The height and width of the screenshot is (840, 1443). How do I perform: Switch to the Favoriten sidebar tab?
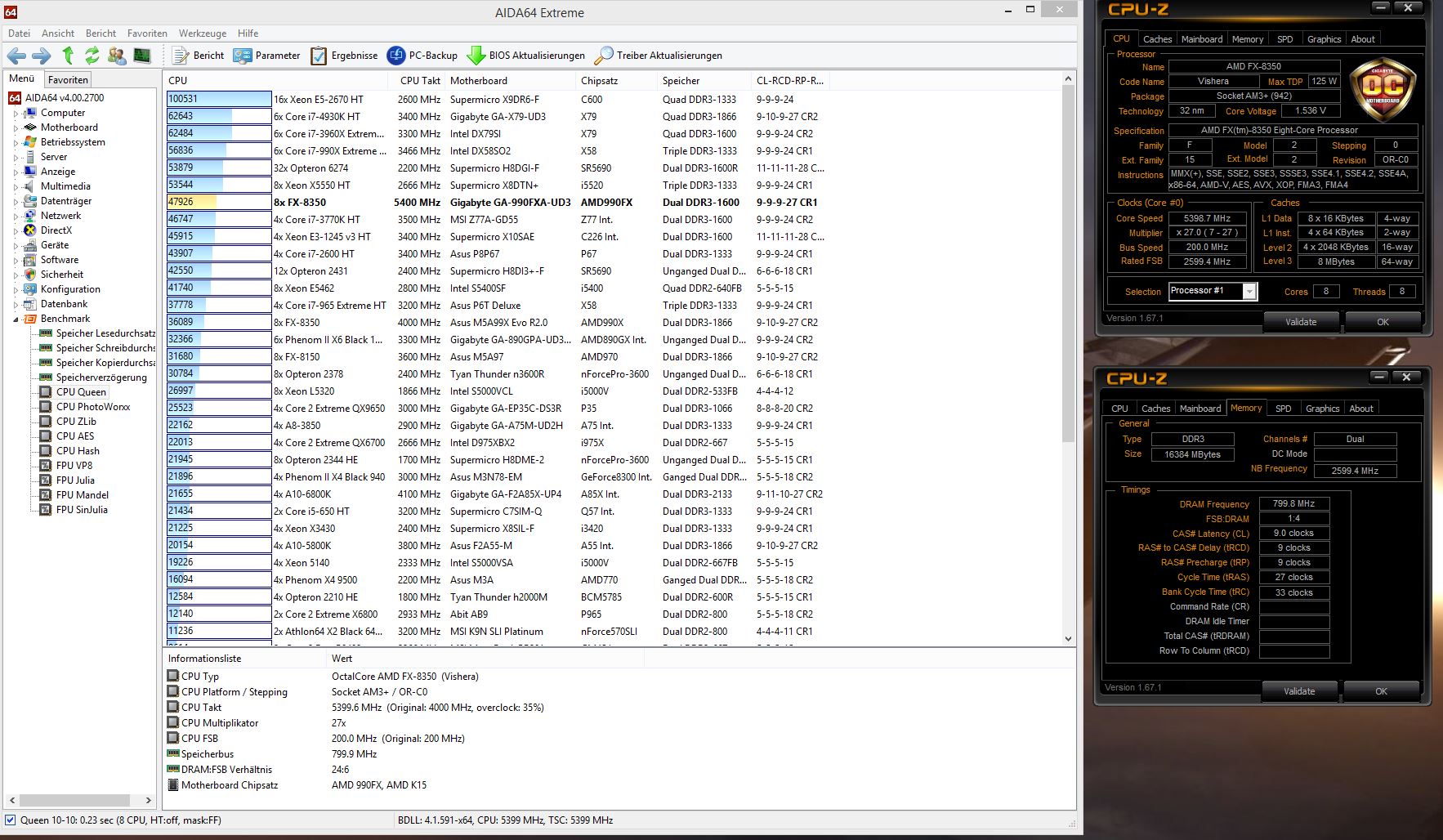click(x=68, y=79)
